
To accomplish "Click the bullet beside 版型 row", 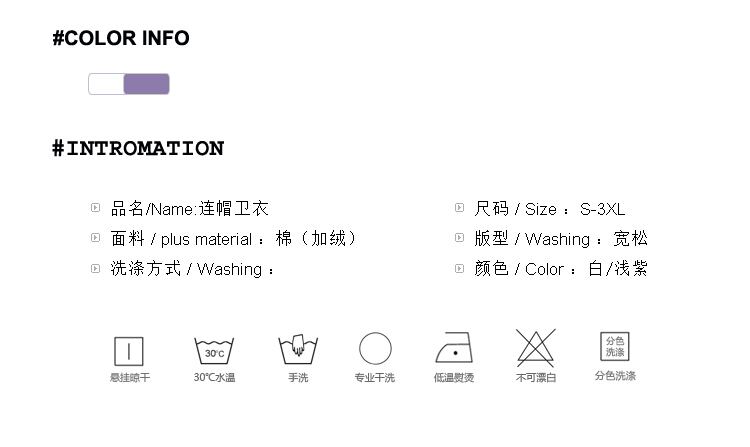I will point(460,238).
